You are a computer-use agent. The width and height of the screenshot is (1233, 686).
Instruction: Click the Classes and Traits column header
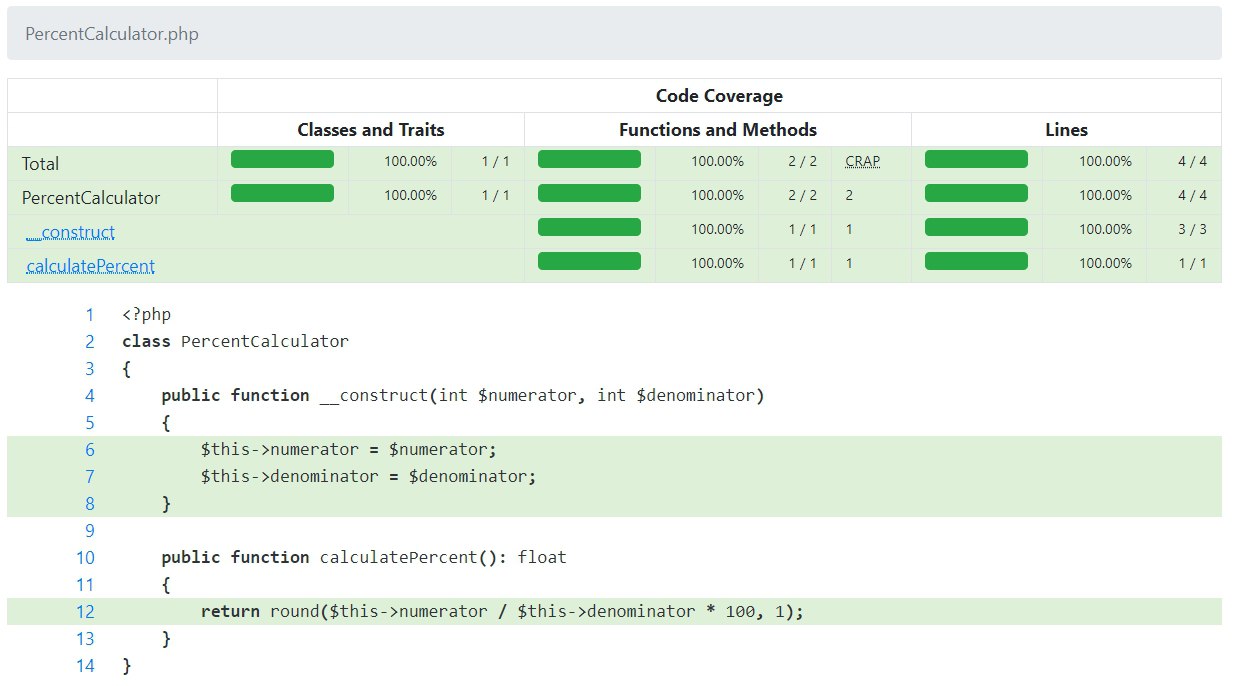click(x=371, y=130)
